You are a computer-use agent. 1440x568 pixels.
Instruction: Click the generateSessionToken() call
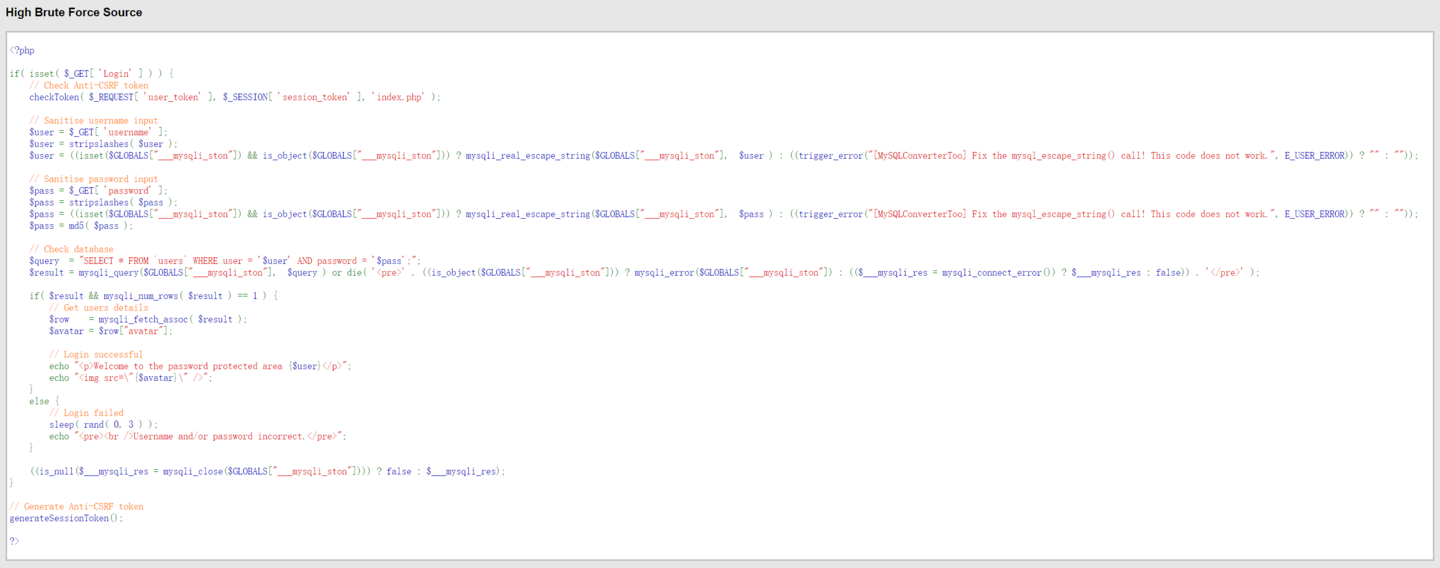coord(66,518)
